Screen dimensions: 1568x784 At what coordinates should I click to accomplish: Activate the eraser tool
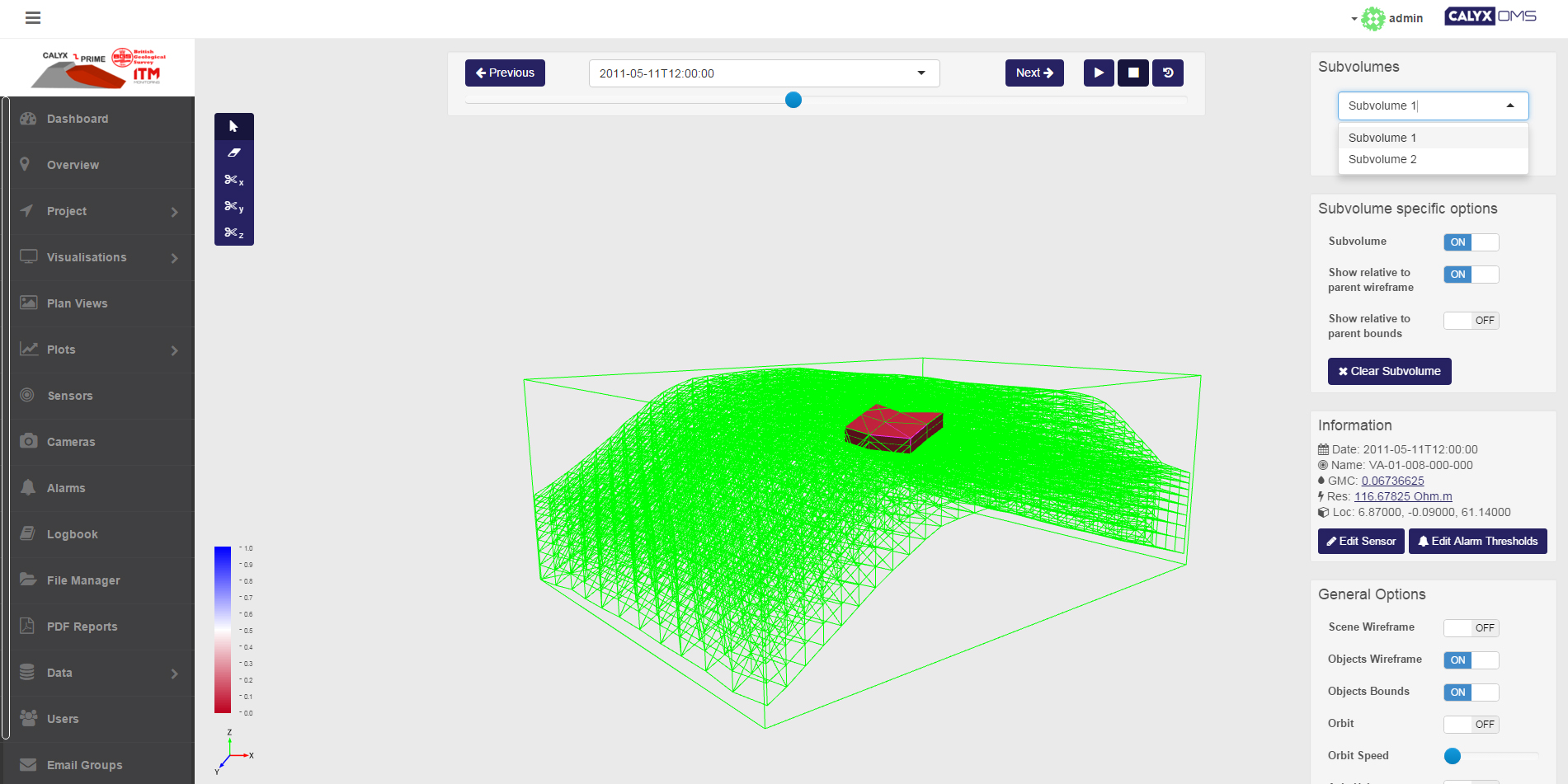click(x=233, y=153)
